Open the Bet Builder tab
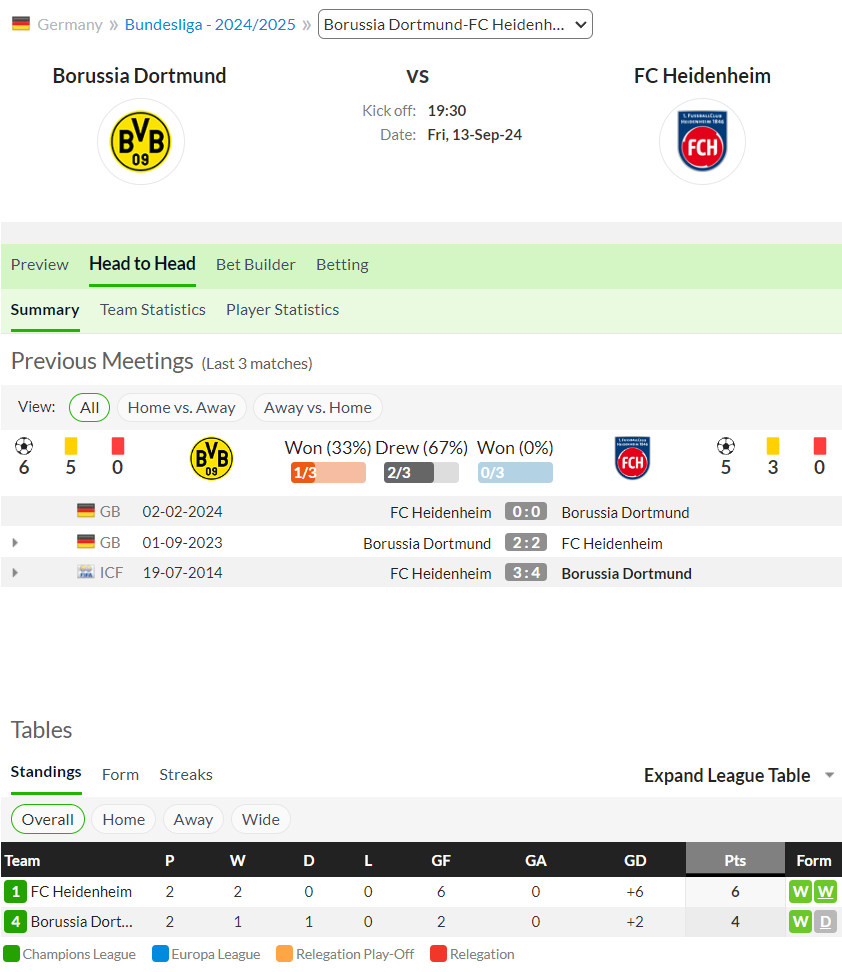Viewport: 842px width, 972px height. [x=255, y=265]
